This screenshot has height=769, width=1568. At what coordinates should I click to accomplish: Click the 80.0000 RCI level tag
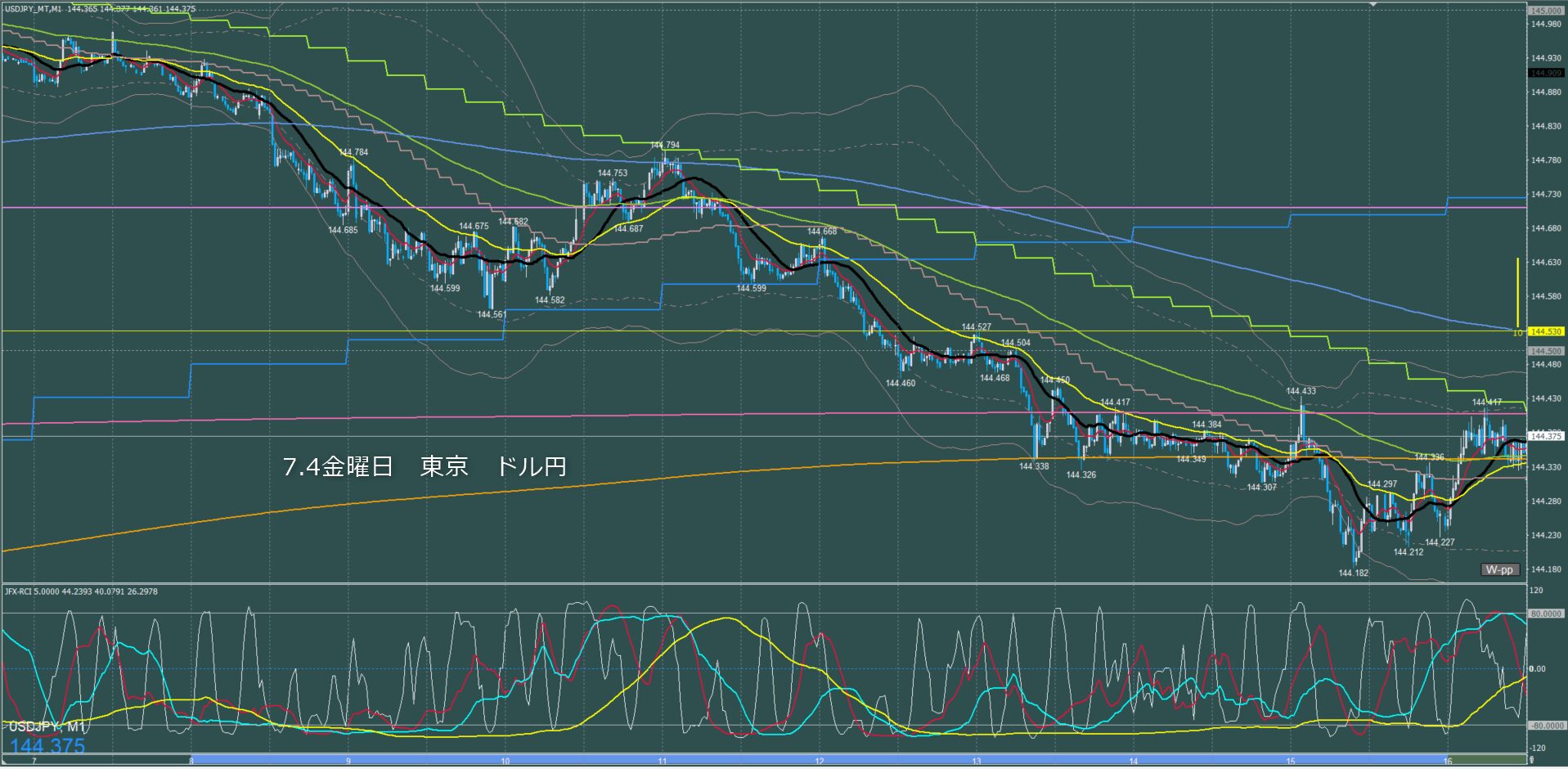(1545, 614)
